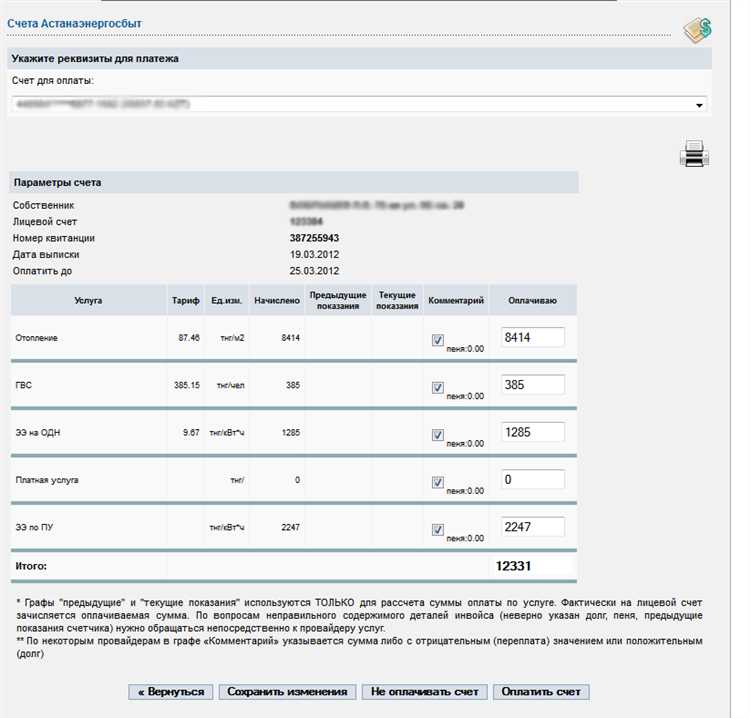Click the Отопление tariff value 87.46
This screenshot has height=718, width=750.
pos(189,338)
